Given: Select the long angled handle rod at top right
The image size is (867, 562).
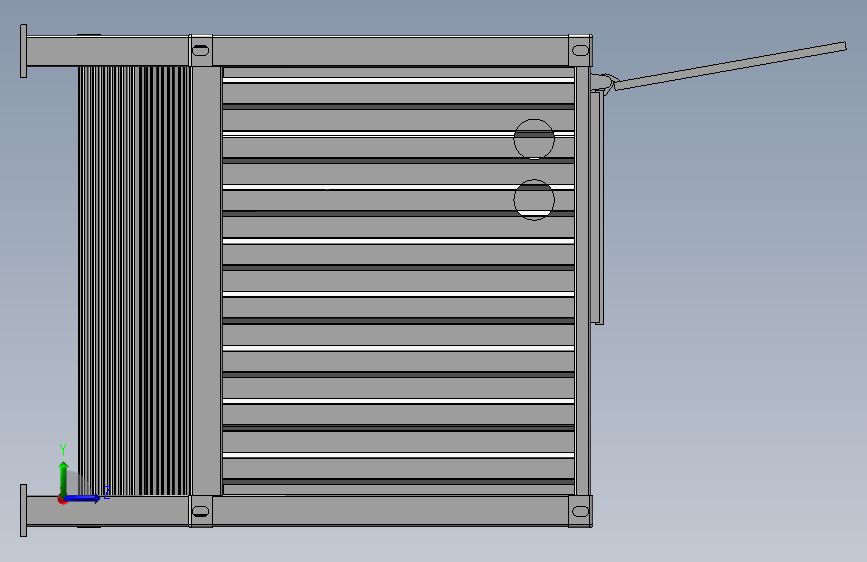Looking at the screenshot, I should (x=730, y=66).
